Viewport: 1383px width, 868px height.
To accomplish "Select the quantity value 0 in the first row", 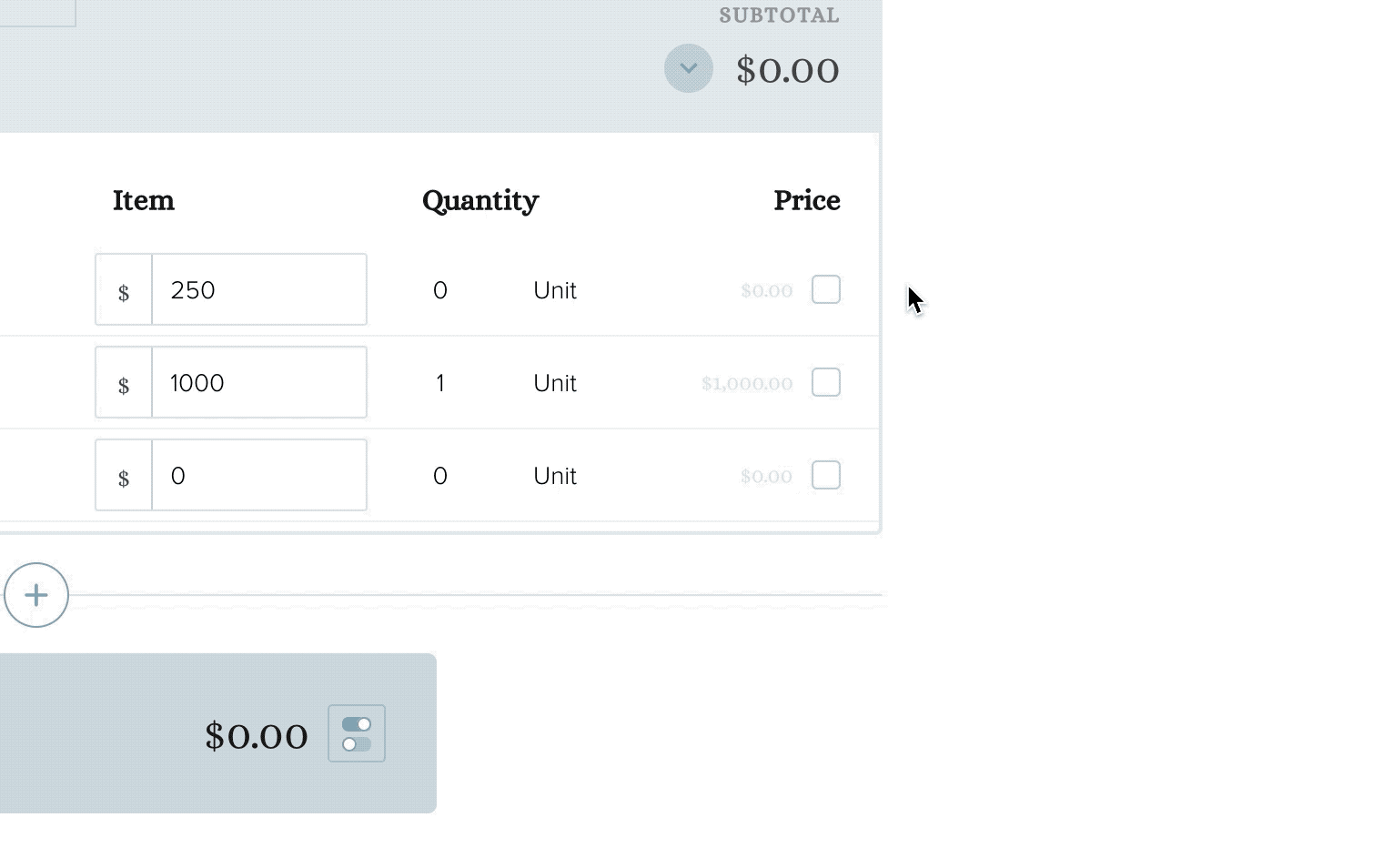I will pyautogui.click(x=440, y=290).
